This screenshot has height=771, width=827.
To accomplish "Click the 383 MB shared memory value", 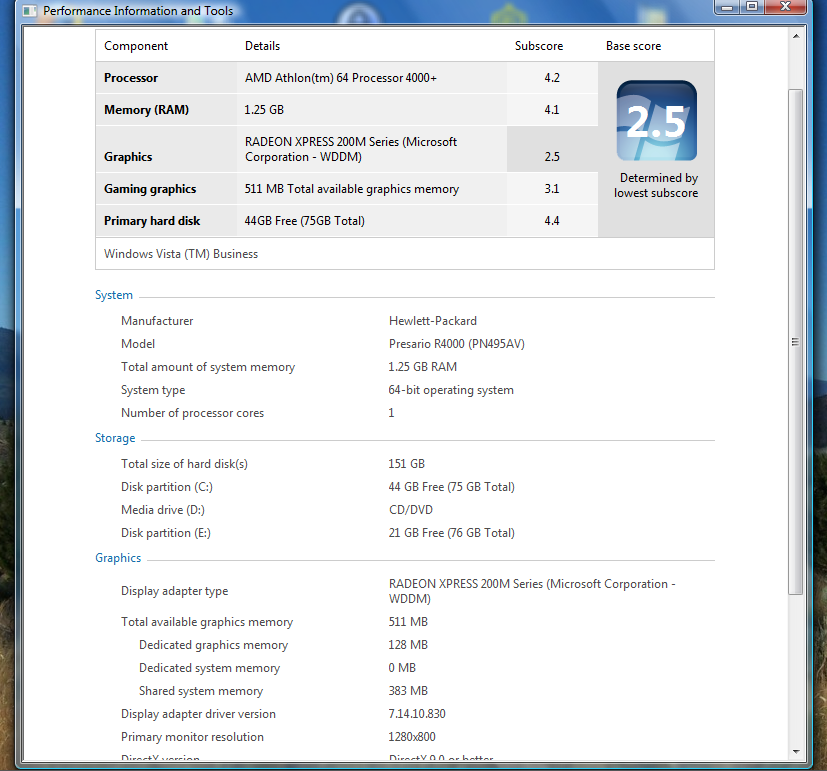I will [408, 691].
